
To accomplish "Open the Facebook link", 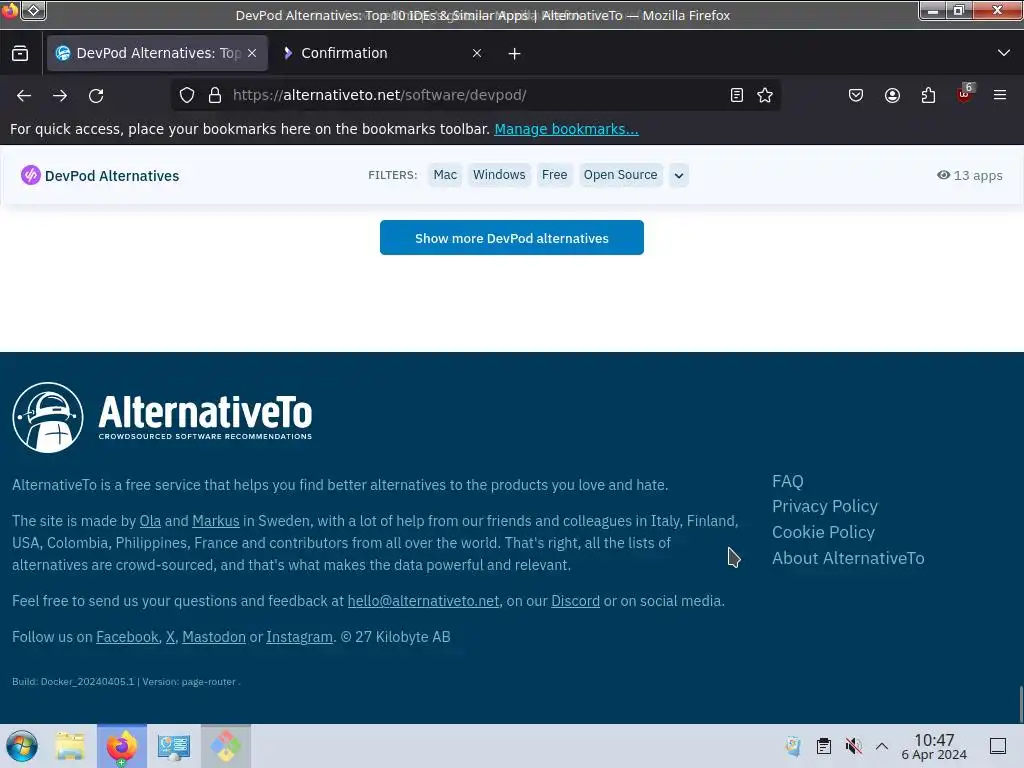I will pyautogui.click(x=127, y=637).
